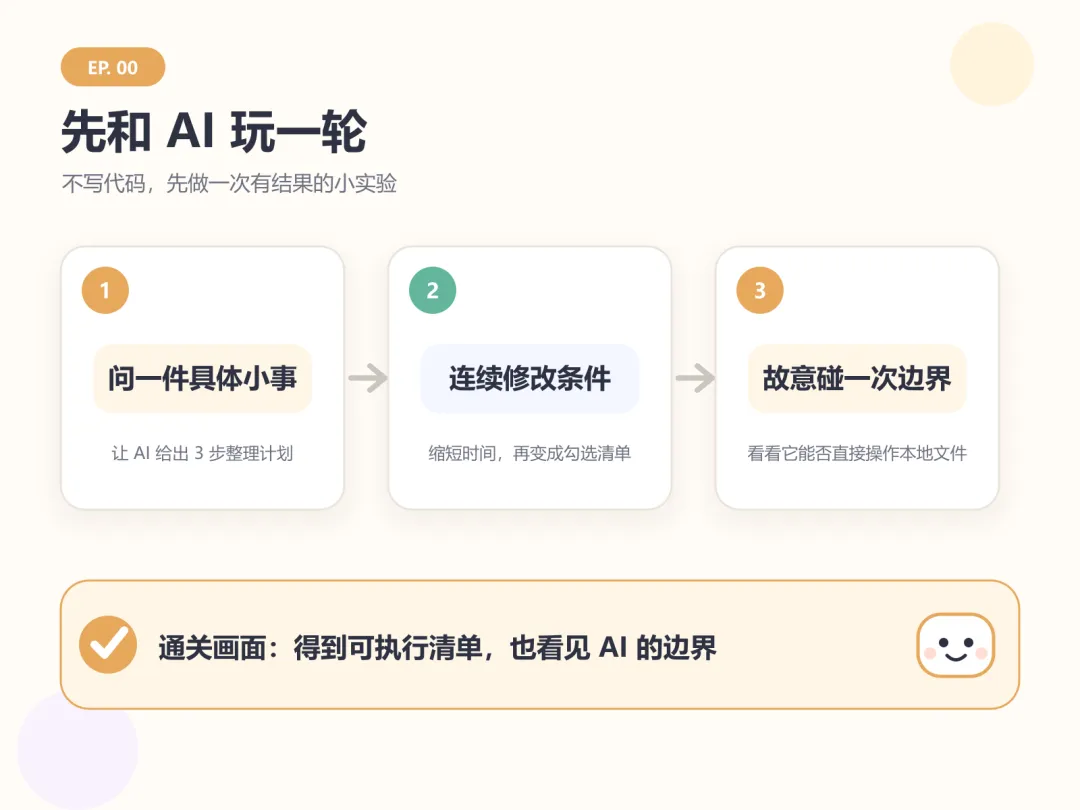Image resolution: width=1080 pixels, height=810 pixels.
Task: Click the text 看看它能否直接操作本地文件
Action: pos(857,453)
